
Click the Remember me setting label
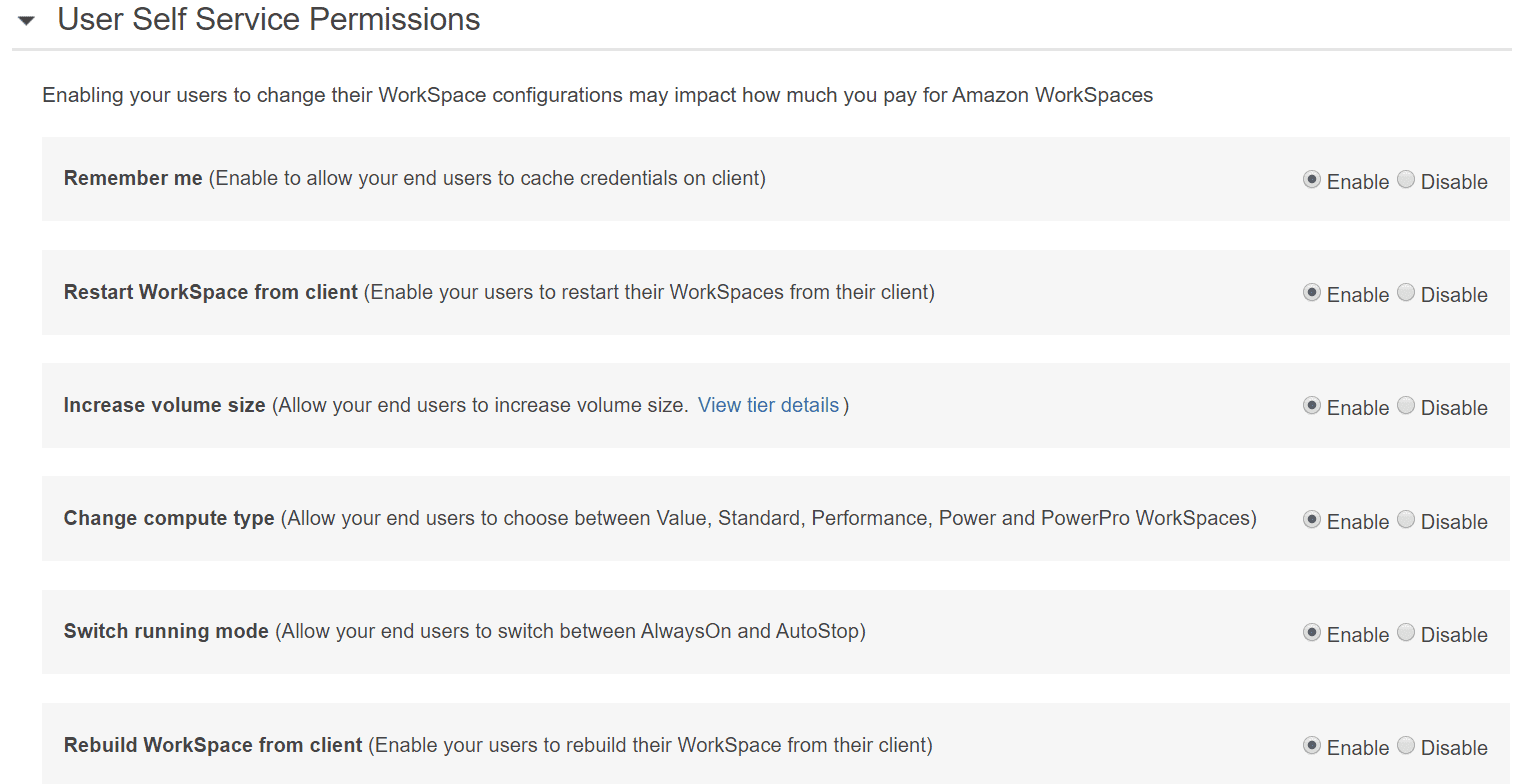pos(133,178)
